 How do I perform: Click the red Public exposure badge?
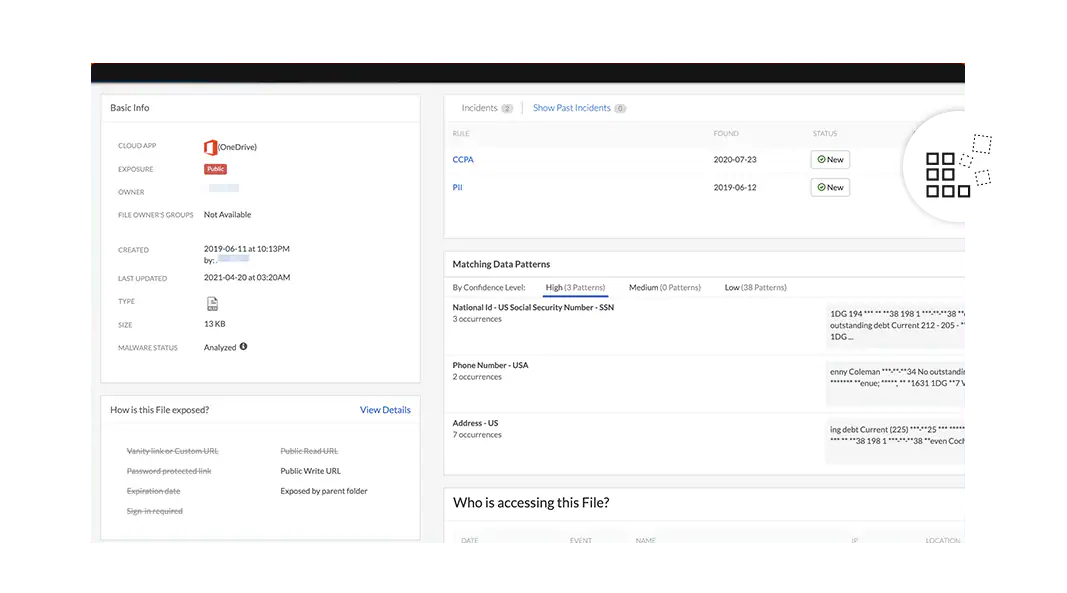point(215,169)
